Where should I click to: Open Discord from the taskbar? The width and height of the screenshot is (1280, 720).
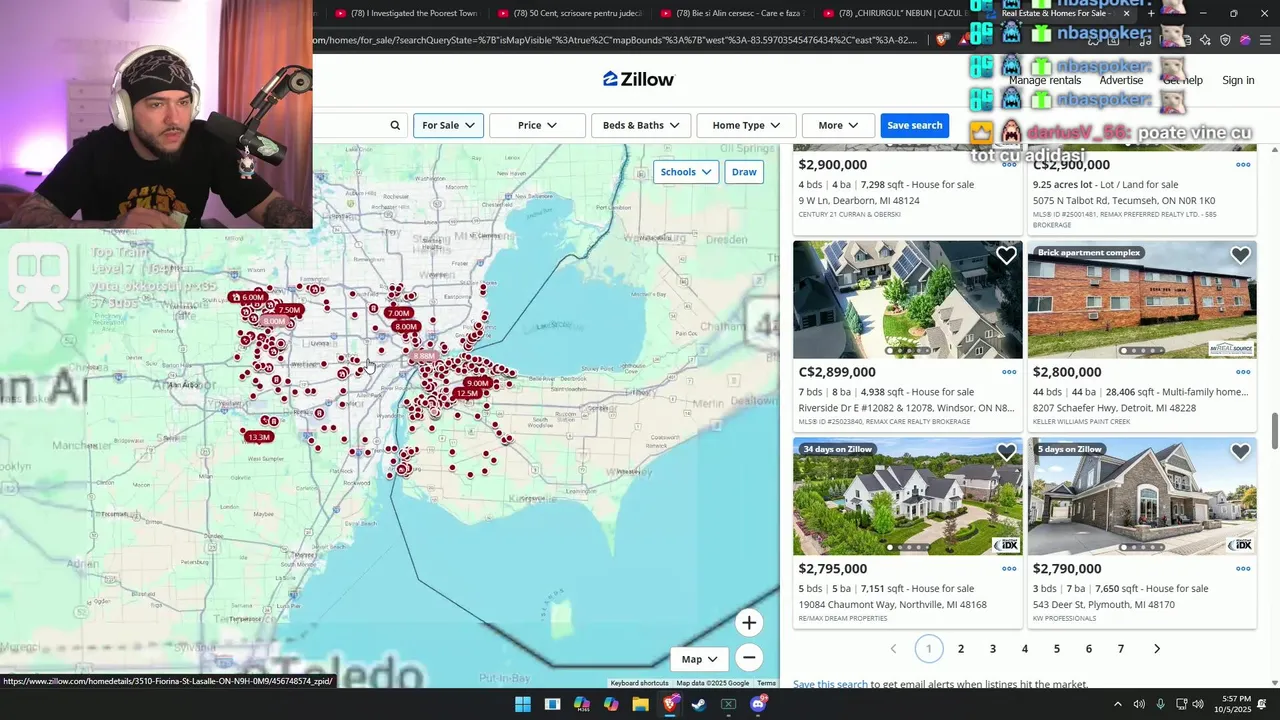[x=758, y=704]
